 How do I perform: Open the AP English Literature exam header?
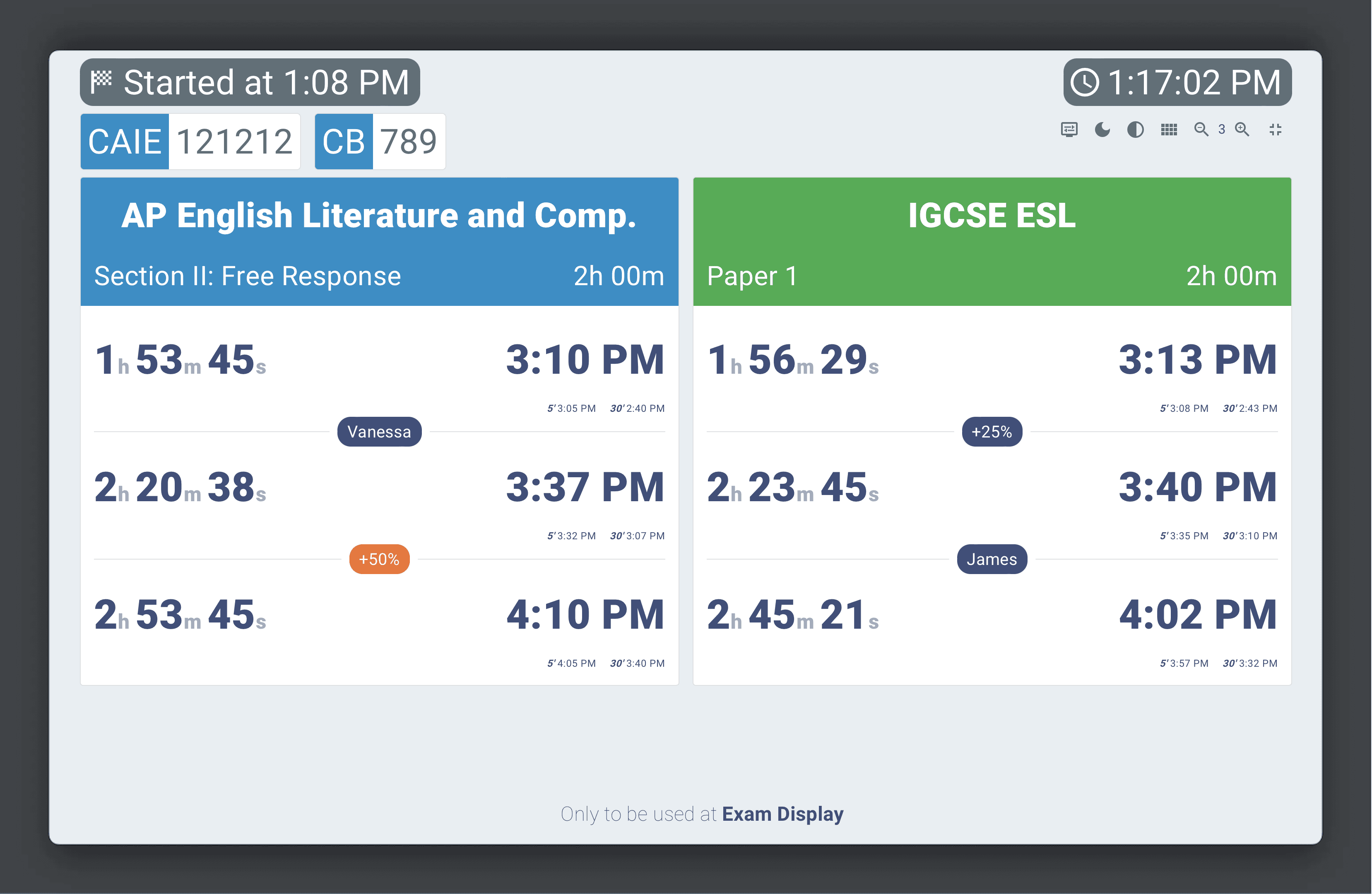point(379,242)
